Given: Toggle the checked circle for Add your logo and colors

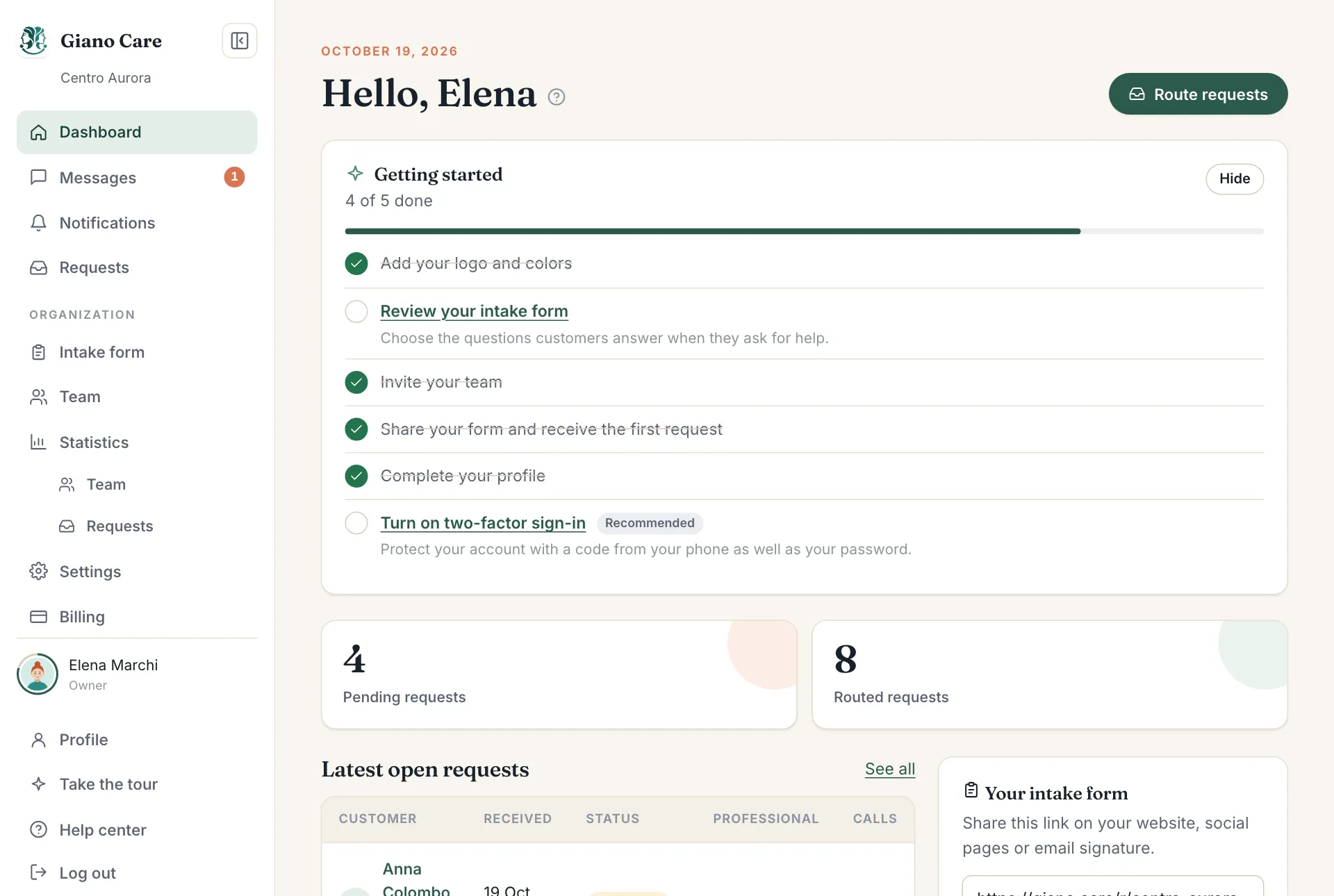Looking at the screenshot, I should [x=356, y=264].
